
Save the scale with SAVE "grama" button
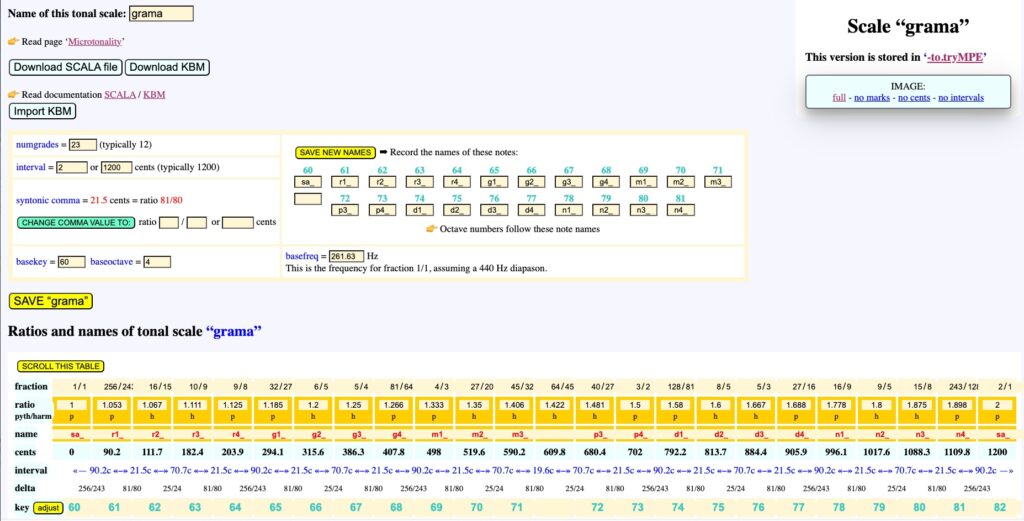click(x=51, y=301)
